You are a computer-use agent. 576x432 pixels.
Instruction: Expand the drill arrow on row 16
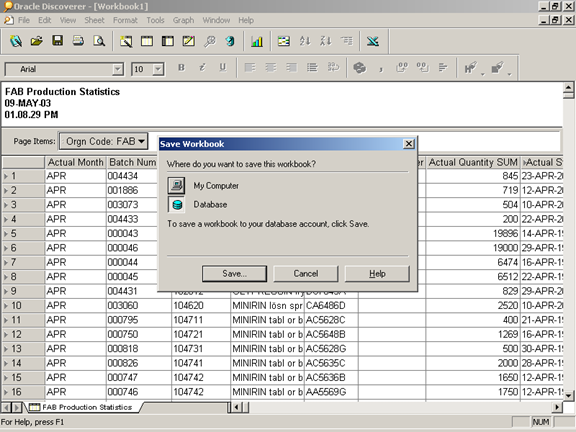tap(6, 392)
